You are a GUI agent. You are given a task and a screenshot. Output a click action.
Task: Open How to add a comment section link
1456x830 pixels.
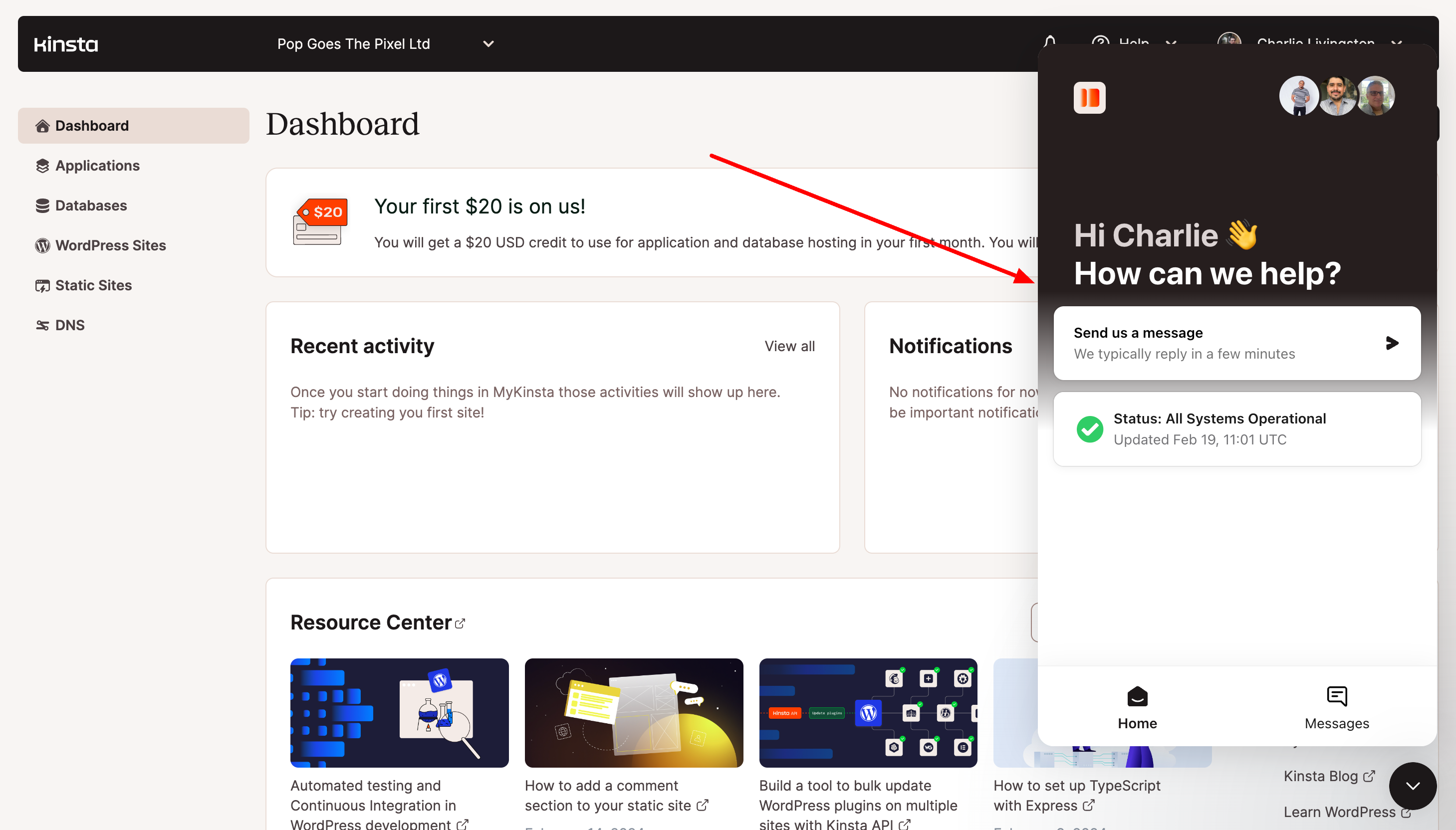coord(616,795)
